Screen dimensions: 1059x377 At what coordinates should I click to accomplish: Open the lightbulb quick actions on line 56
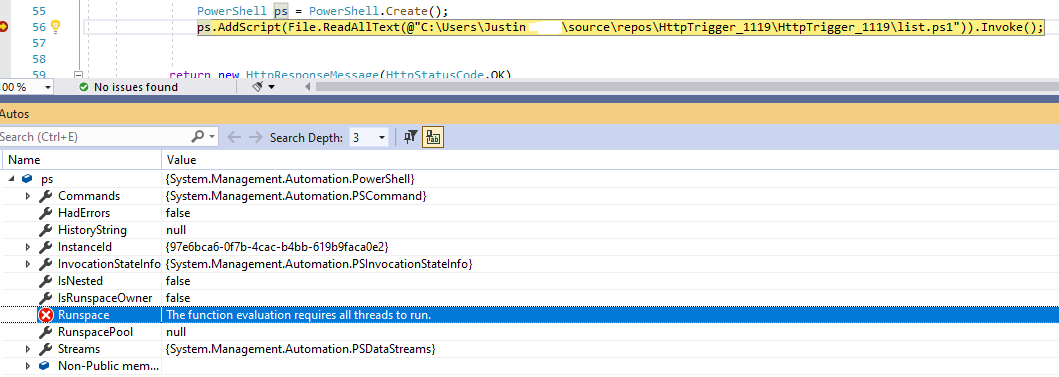tap(55, 27)
